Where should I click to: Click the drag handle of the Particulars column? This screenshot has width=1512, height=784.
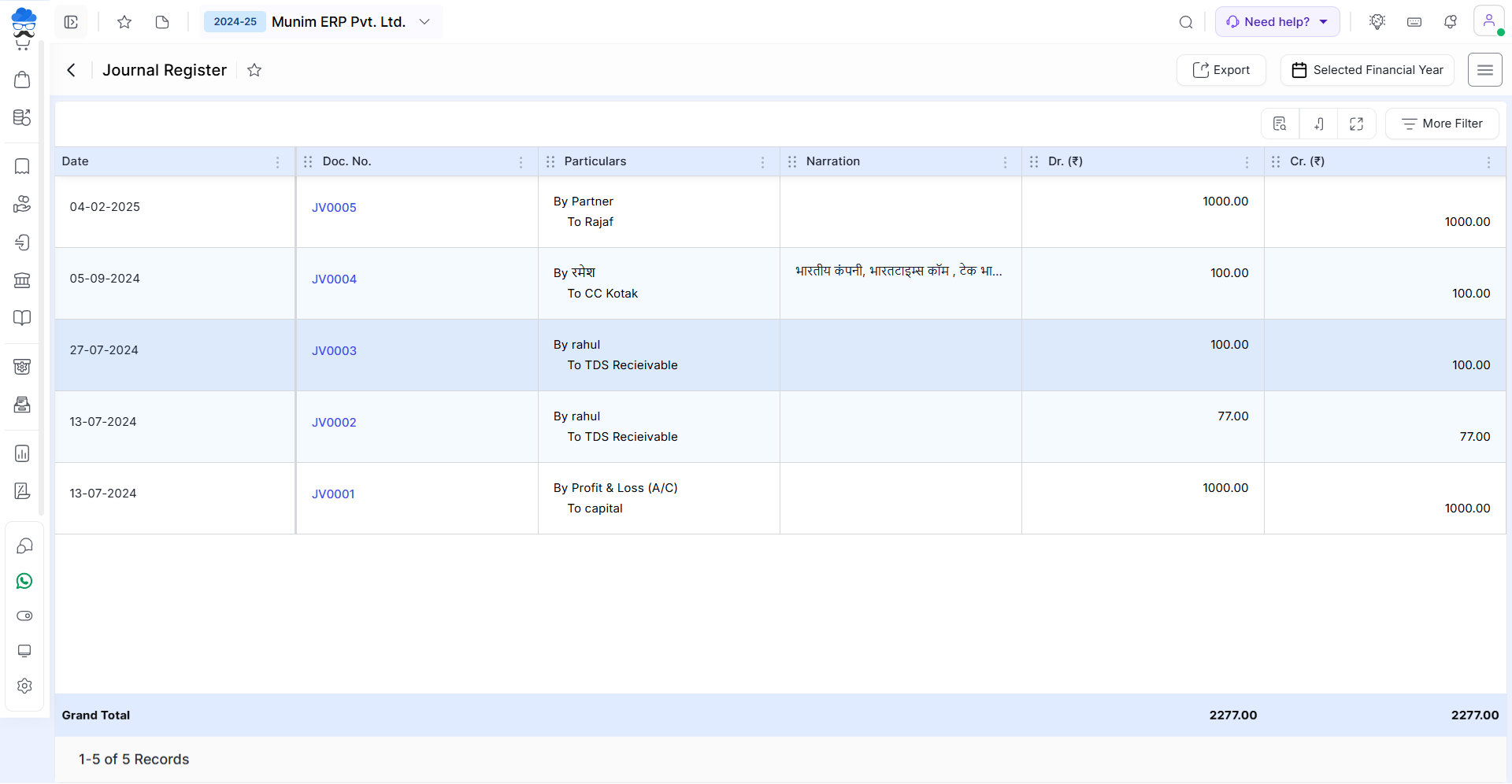(550, 161)
